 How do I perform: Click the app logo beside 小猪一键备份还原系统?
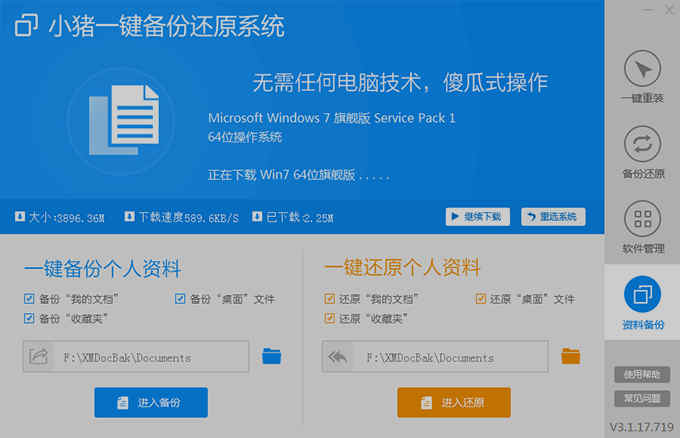tap(26, 25)
